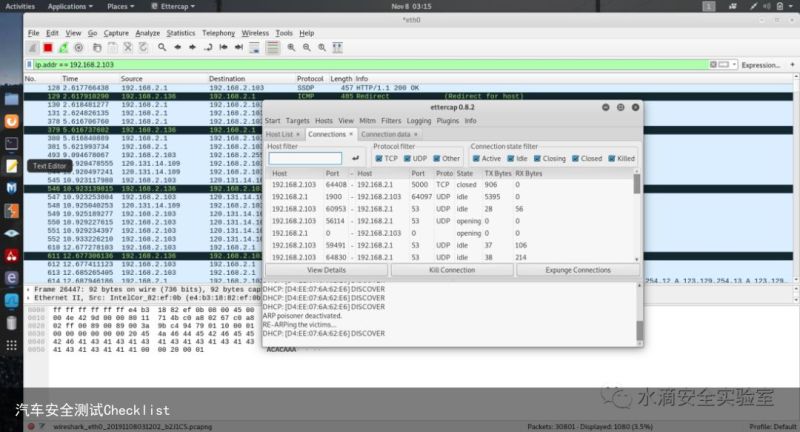Image resolution: width=800 pixels, height=432 pixels.
Task: Toggle packet list colorize rules
Action: pos(273,48)
